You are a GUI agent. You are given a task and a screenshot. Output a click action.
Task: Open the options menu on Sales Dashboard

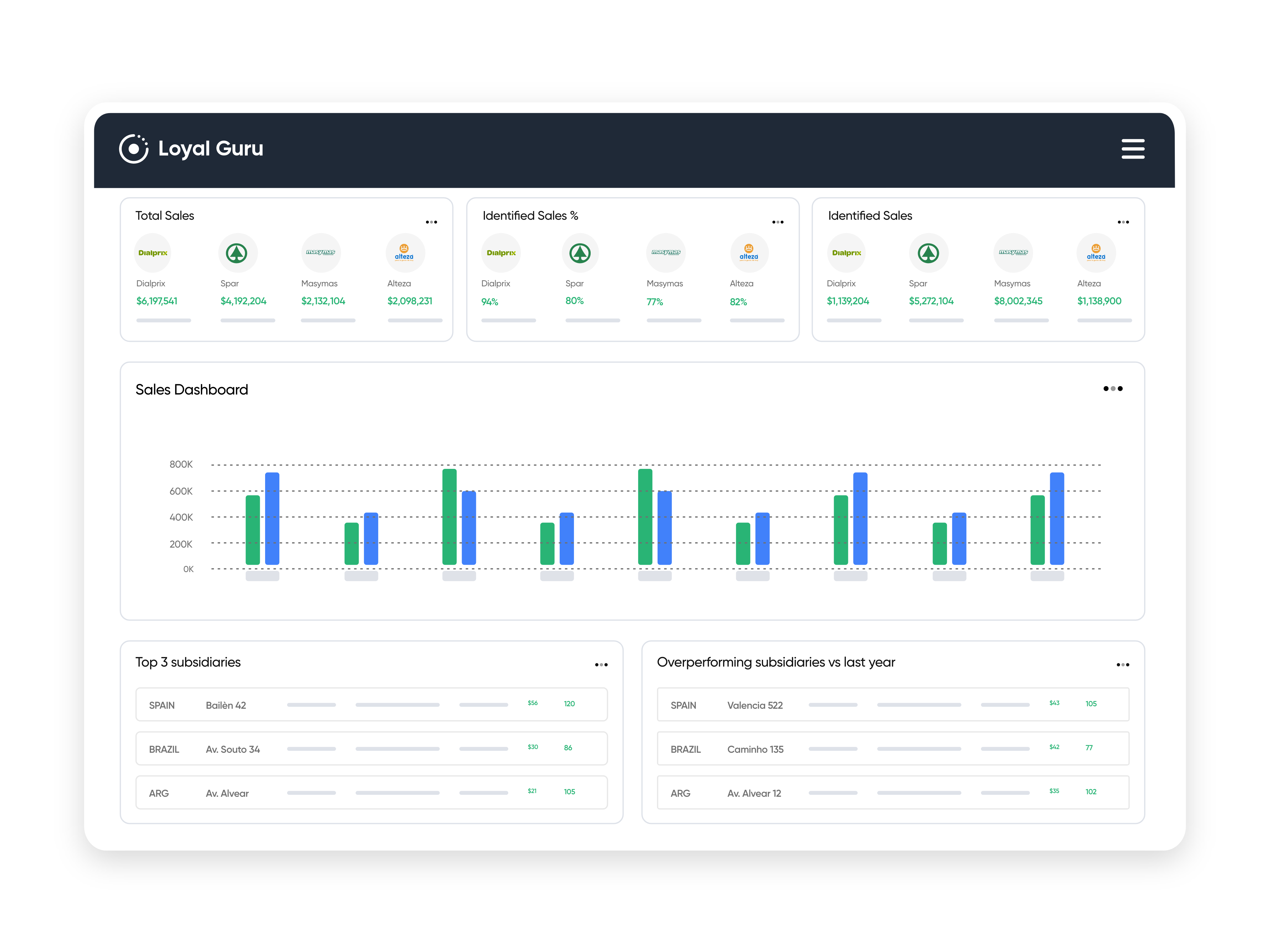click(1114, 389)
